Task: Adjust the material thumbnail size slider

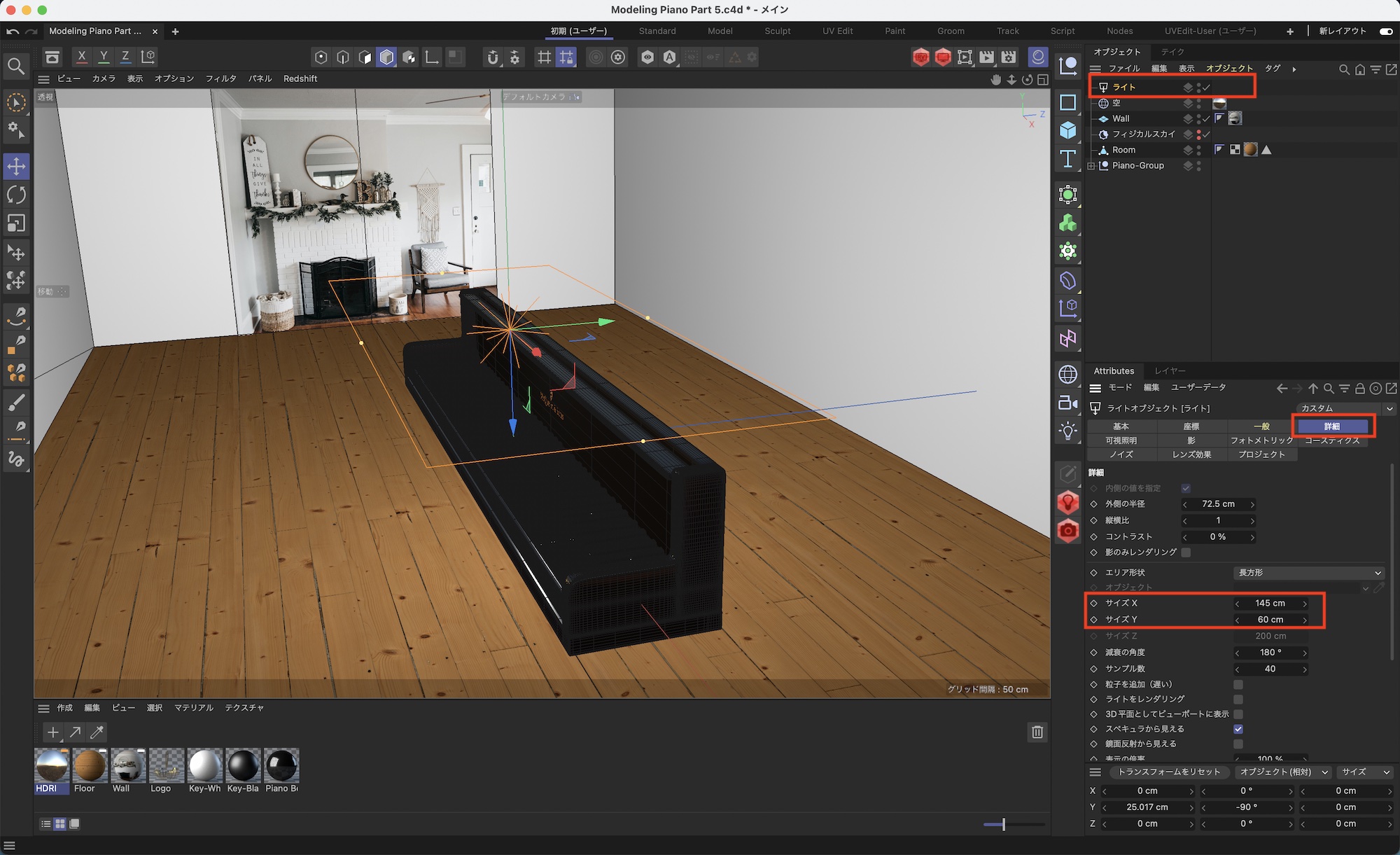Action: pos(1003,824)
